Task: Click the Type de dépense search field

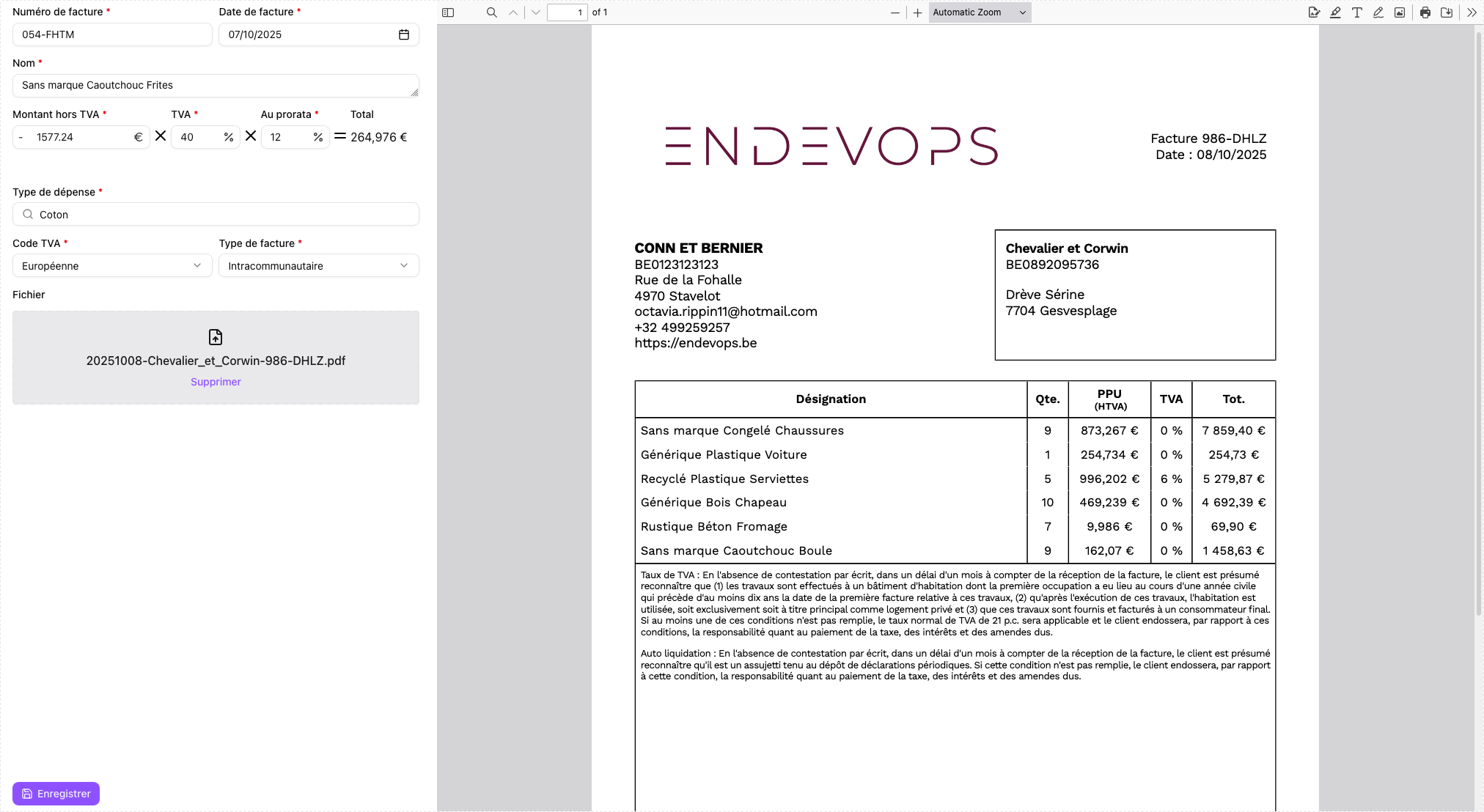Action: click(216, 214)
